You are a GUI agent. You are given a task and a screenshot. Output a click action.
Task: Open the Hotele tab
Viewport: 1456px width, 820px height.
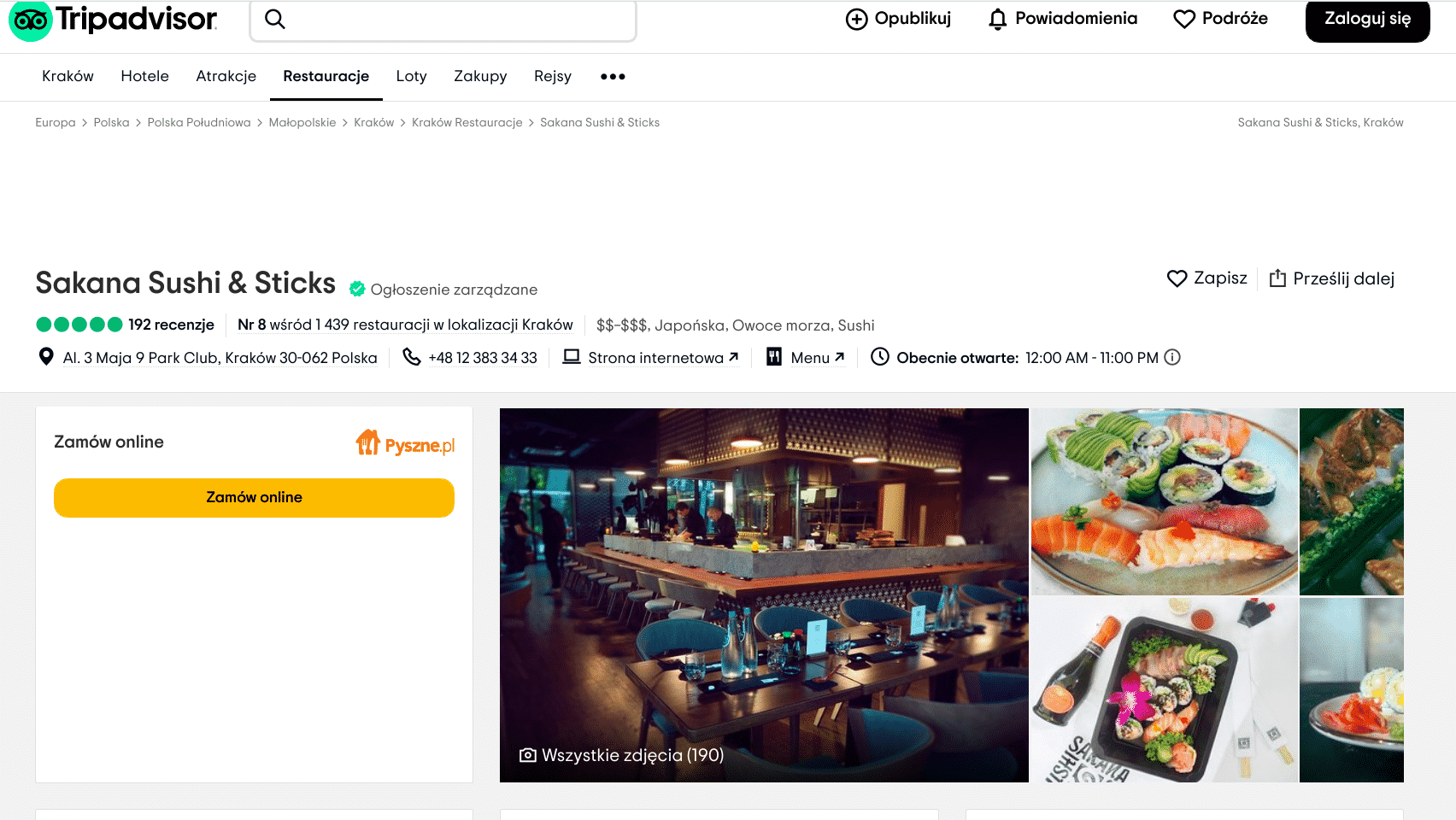(144, 76)
